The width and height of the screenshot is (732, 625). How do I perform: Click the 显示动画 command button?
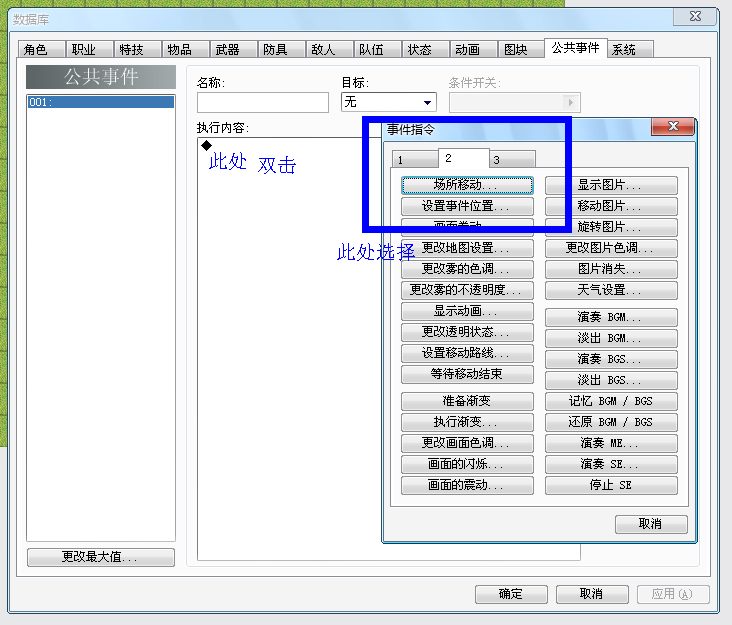coord(467,311)
